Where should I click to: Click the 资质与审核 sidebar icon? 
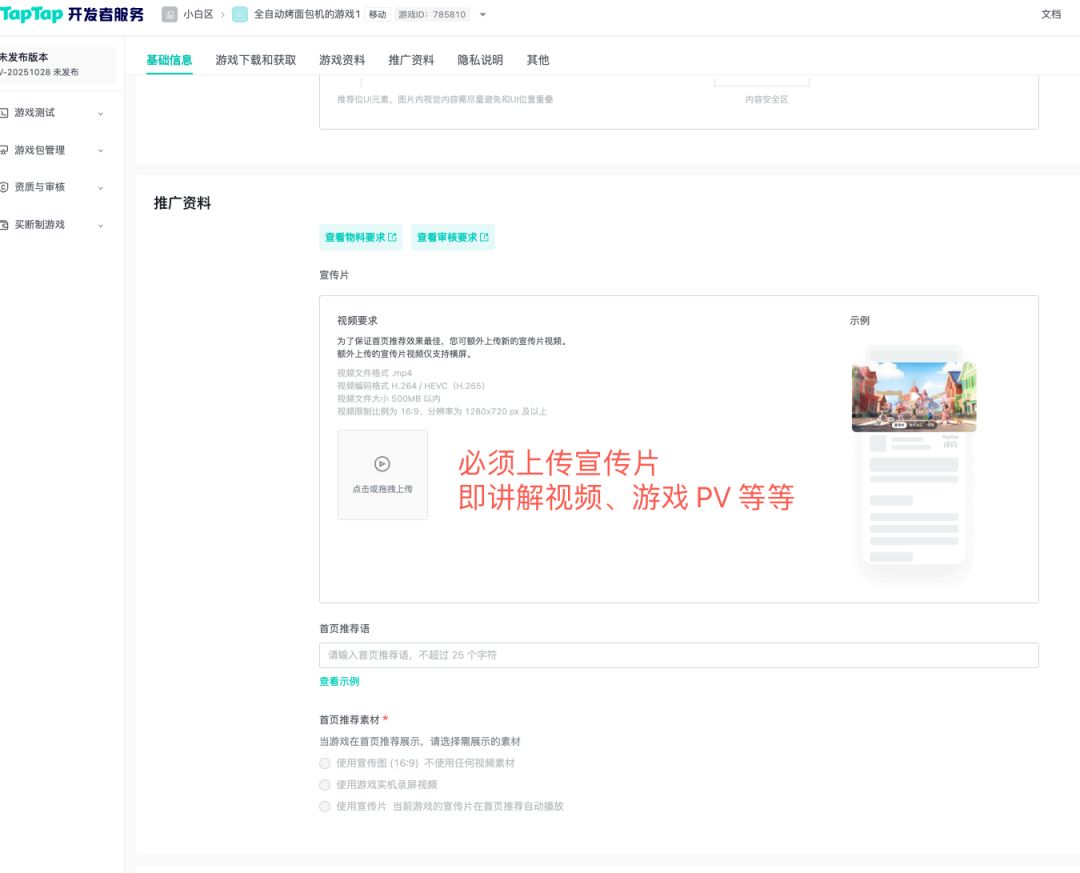(x=4, y=187)
